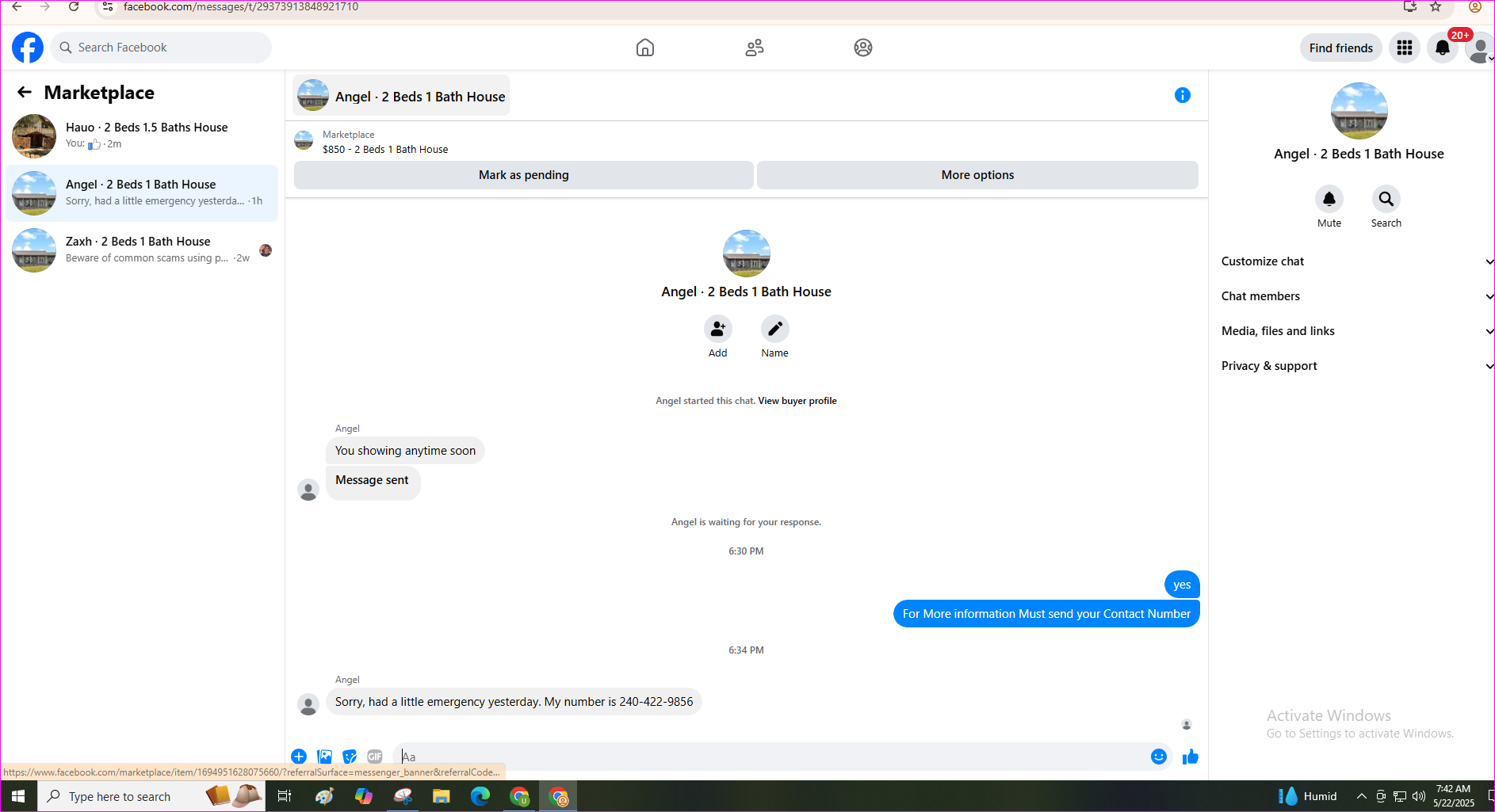Choose a GIF in composer
This screenshot has width=1495, height=812.
click(375, 757)
